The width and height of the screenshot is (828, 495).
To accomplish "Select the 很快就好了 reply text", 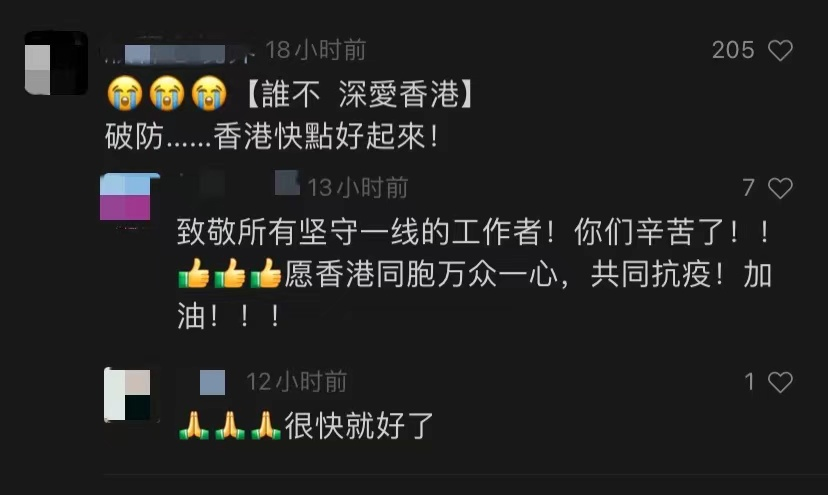I will pos(359,426).
